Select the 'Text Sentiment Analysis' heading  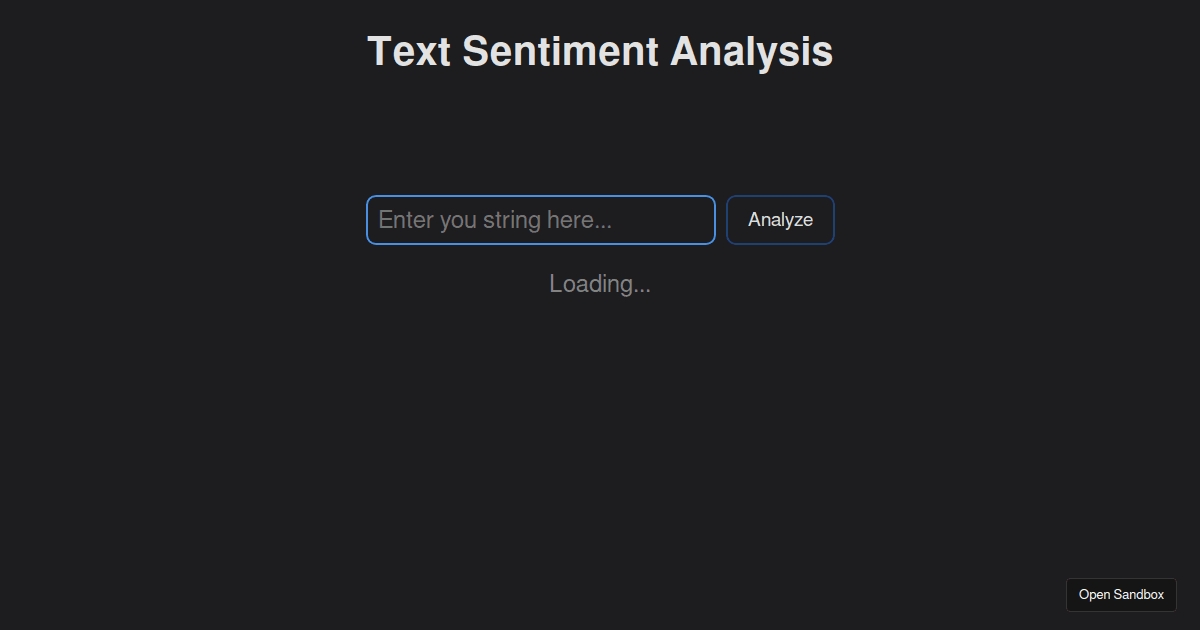point(600,51)
